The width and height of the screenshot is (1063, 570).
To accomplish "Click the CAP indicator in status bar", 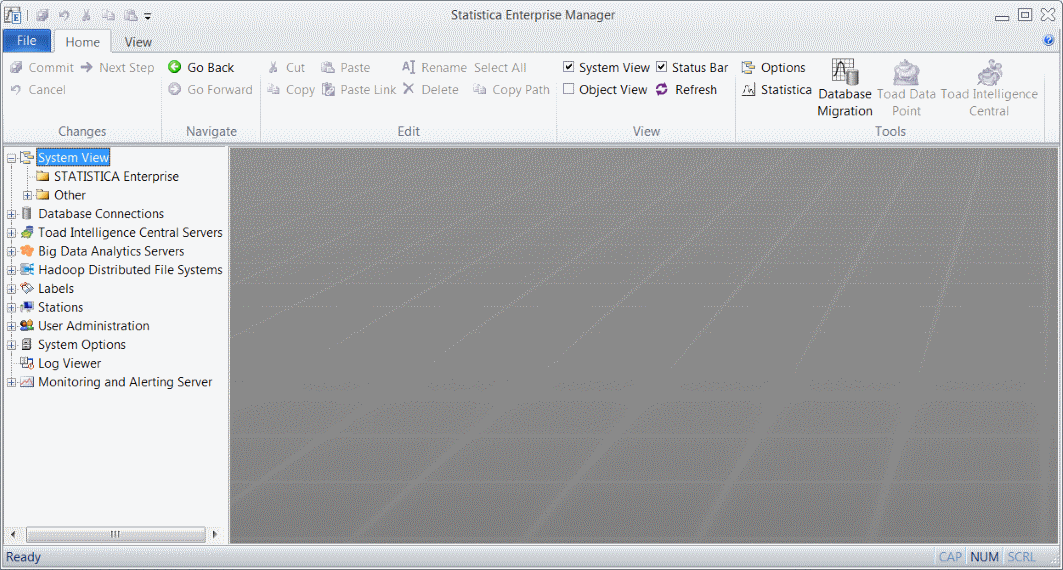I will pyautogui.click(x=950, y=556).
